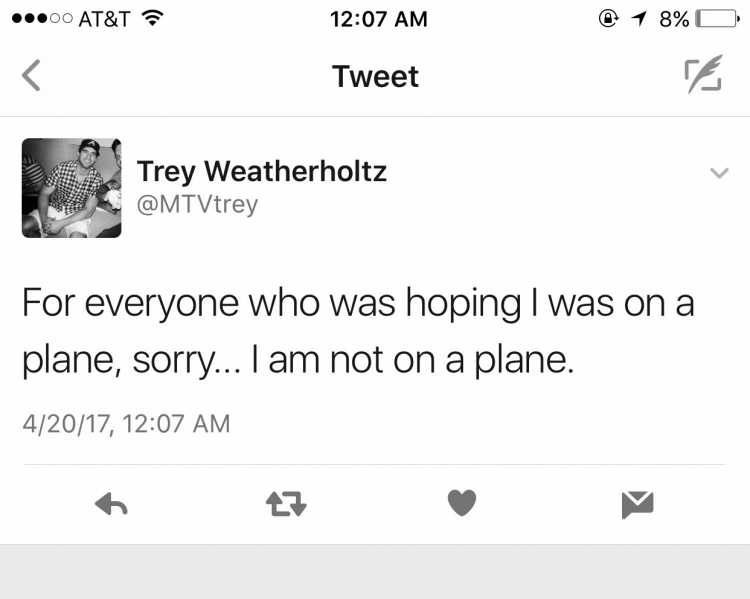Tap the 8% battery percentage

(674, 19)
